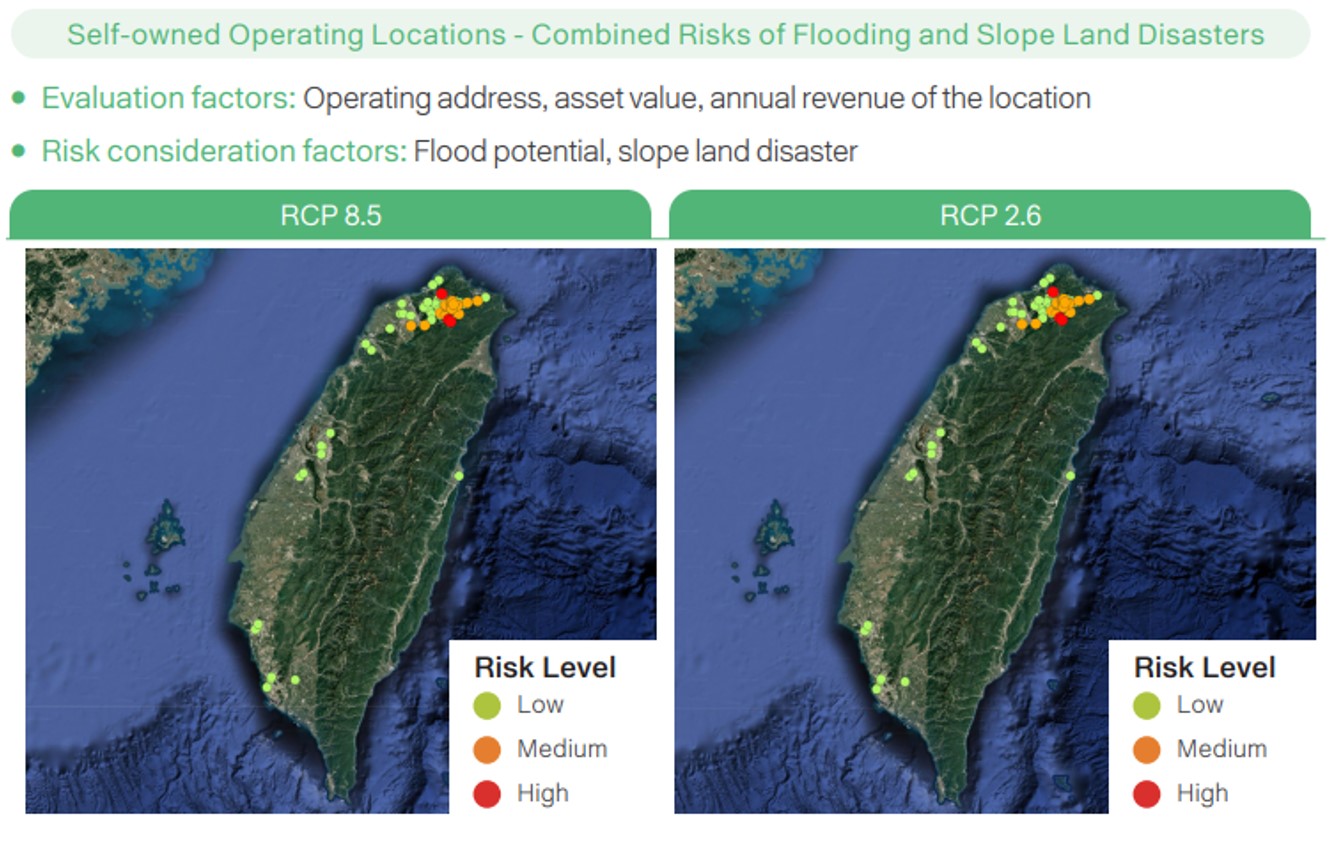Viewport: 1333px width, 849px height.
Task: Select the Low green swatch in RCP 2.6 legend
Action: click(1147, 706)
